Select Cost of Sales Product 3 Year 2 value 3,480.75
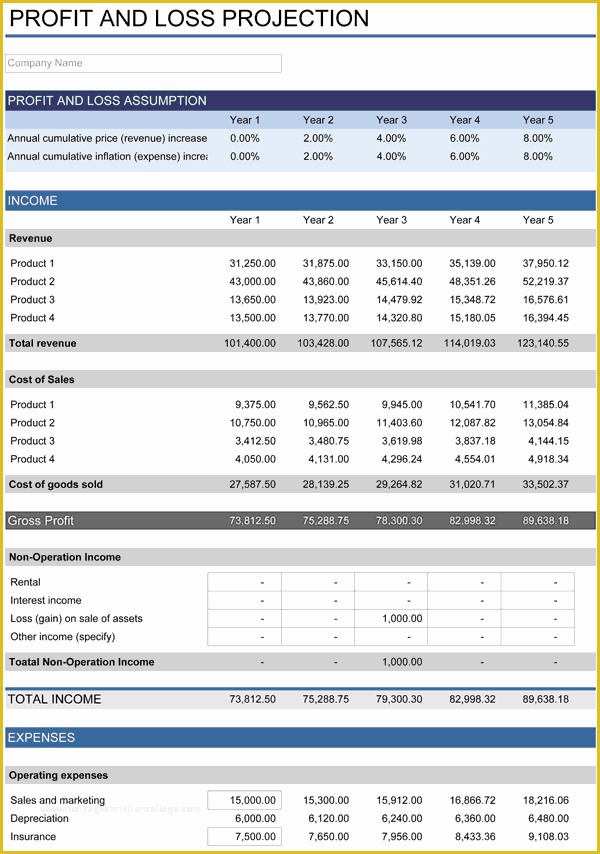The width and height of the screenshot is (600, 854). [x=328, y=441]
